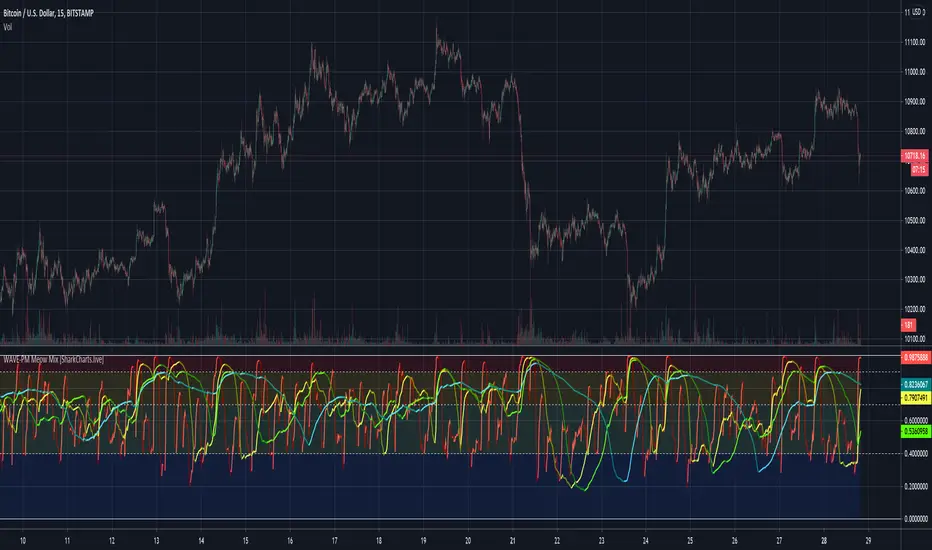
Task: Click date 22 on the time axis
Action: pyautogui.click(x=557, y=541)
